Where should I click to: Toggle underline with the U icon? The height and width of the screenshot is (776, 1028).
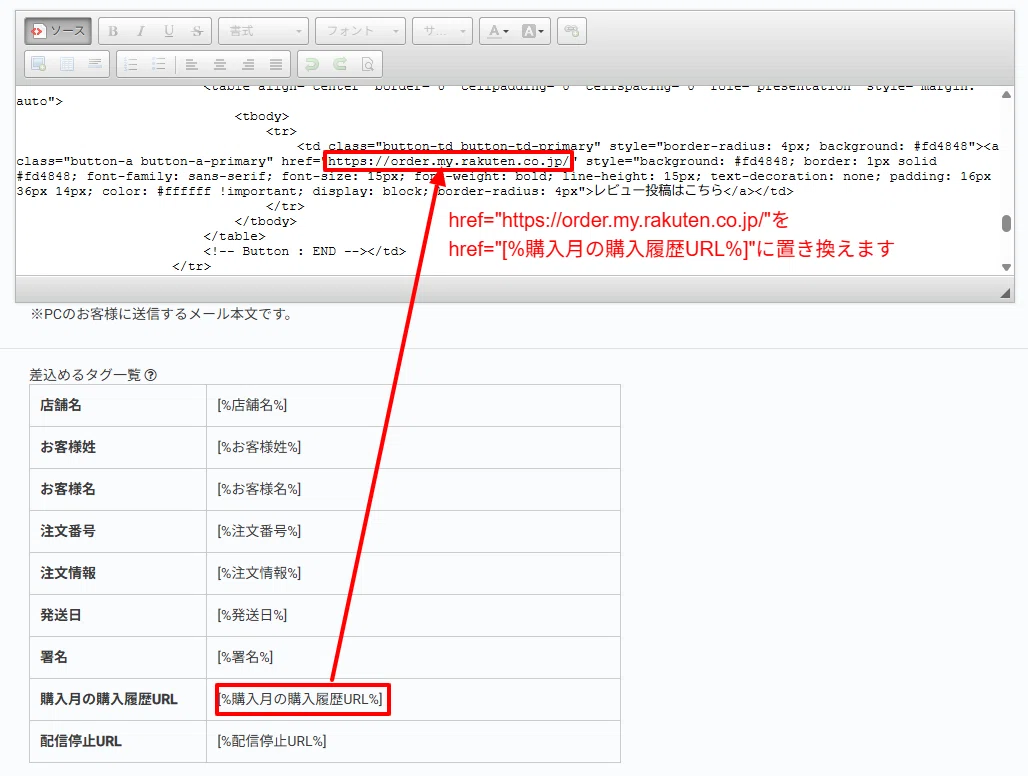pos(169,31)
